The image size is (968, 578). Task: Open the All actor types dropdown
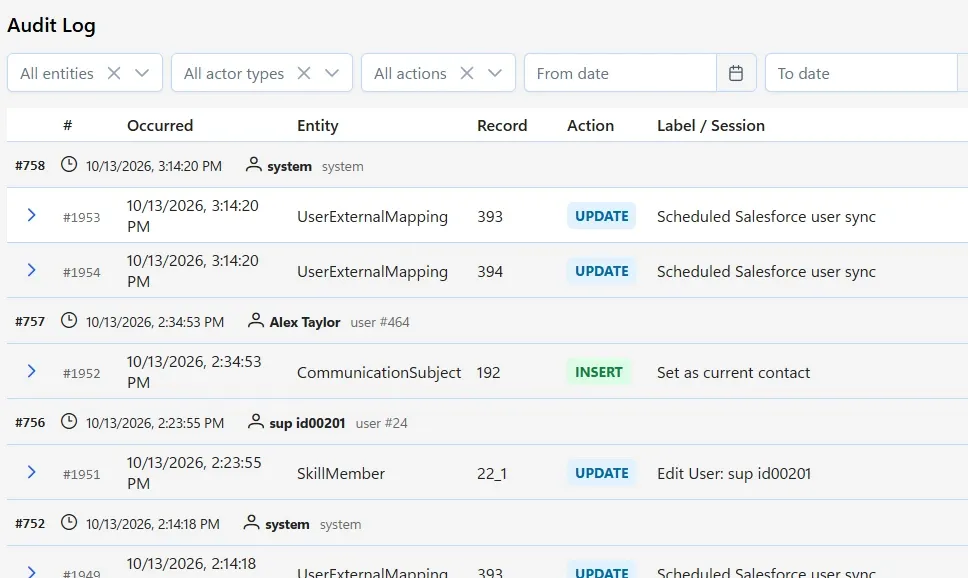tap(332, 73)
